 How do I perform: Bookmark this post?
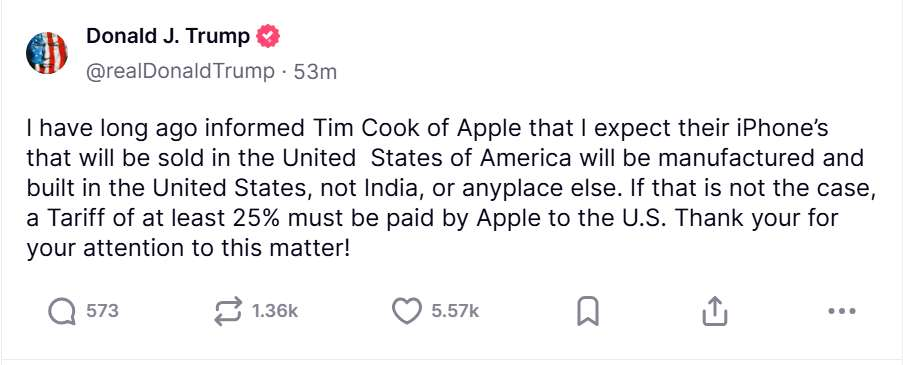(588, 312)
